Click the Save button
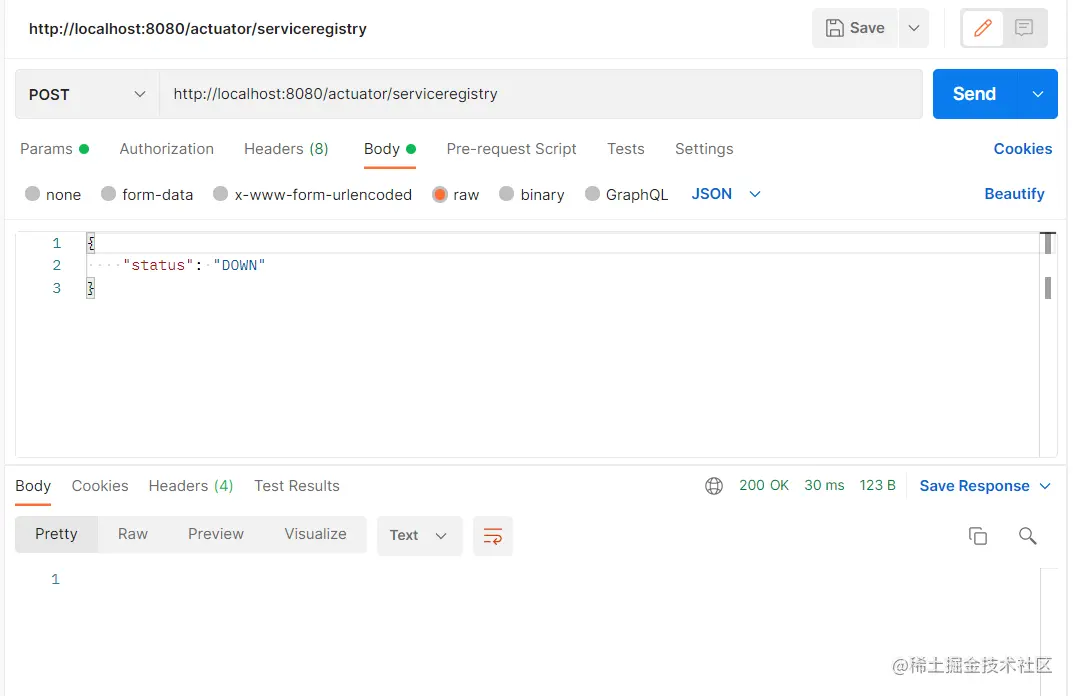1073x696 pixels. [x=855, y=28]
